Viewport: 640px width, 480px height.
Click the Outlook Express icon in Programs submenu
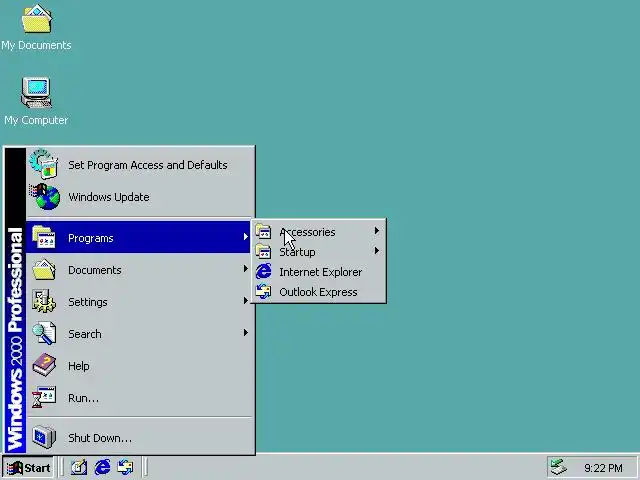(263, 291)
